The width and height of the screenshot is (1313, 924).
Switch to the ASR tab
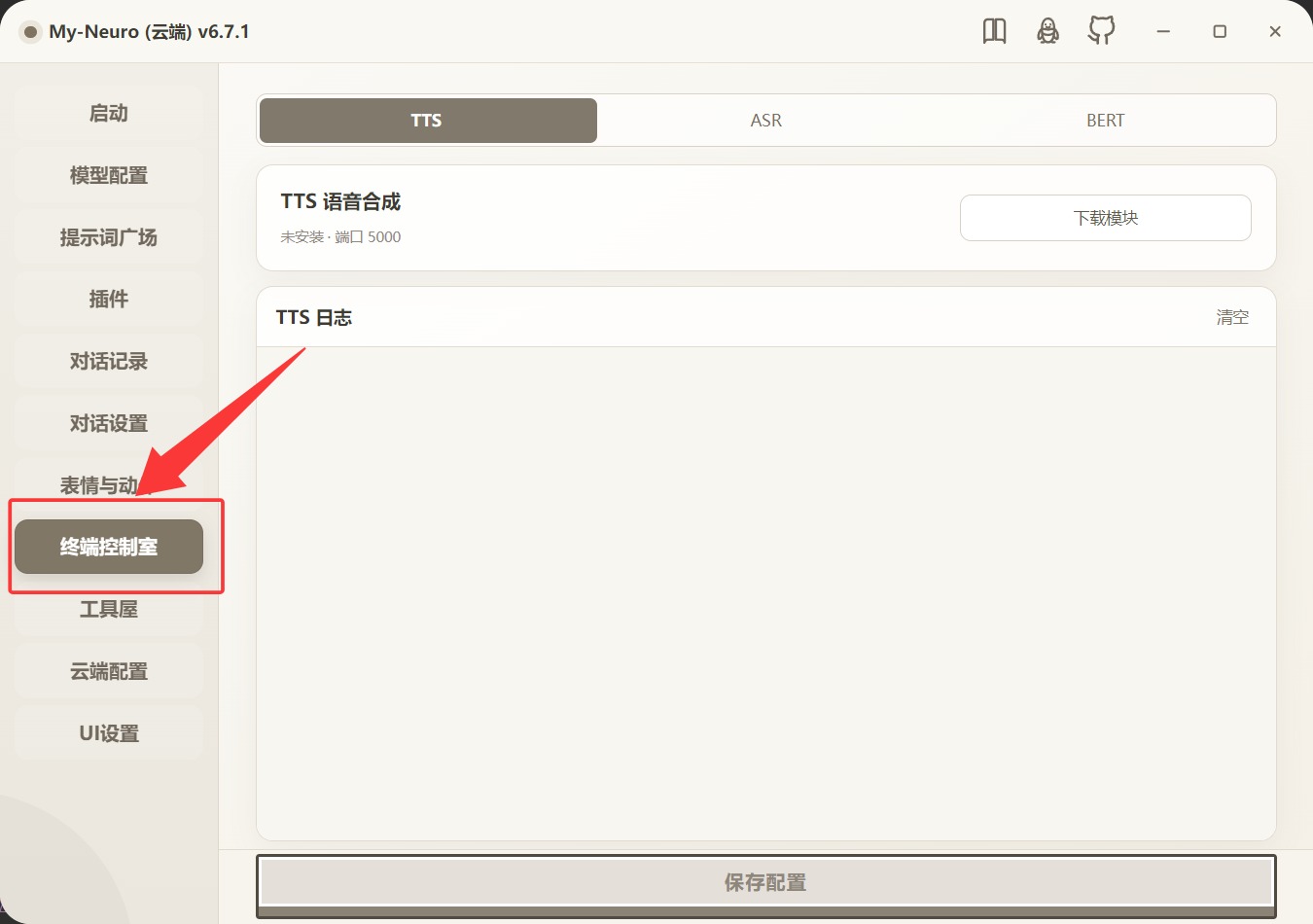tap(766, 121)
